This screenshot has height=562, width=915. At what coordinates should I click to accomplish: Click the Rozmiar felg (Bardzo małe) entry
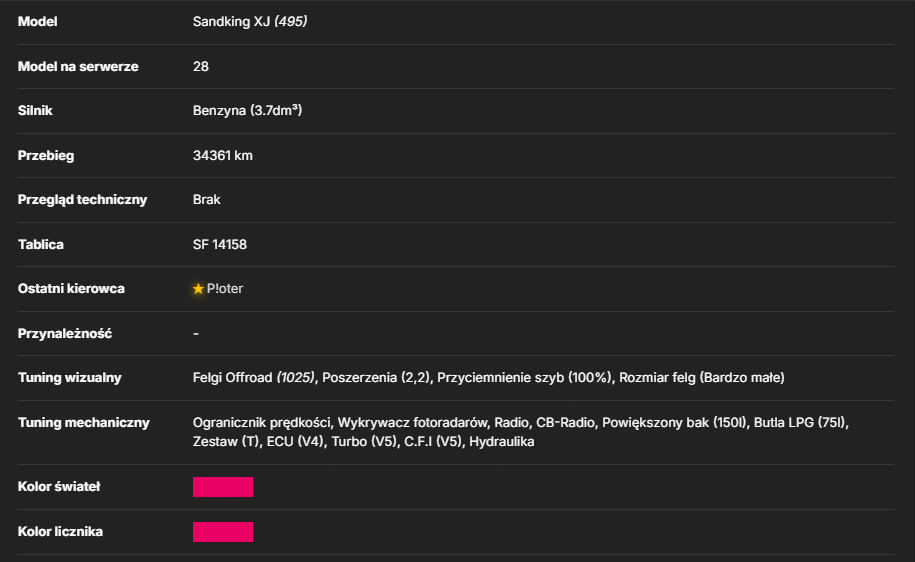(x=701, y=378)
